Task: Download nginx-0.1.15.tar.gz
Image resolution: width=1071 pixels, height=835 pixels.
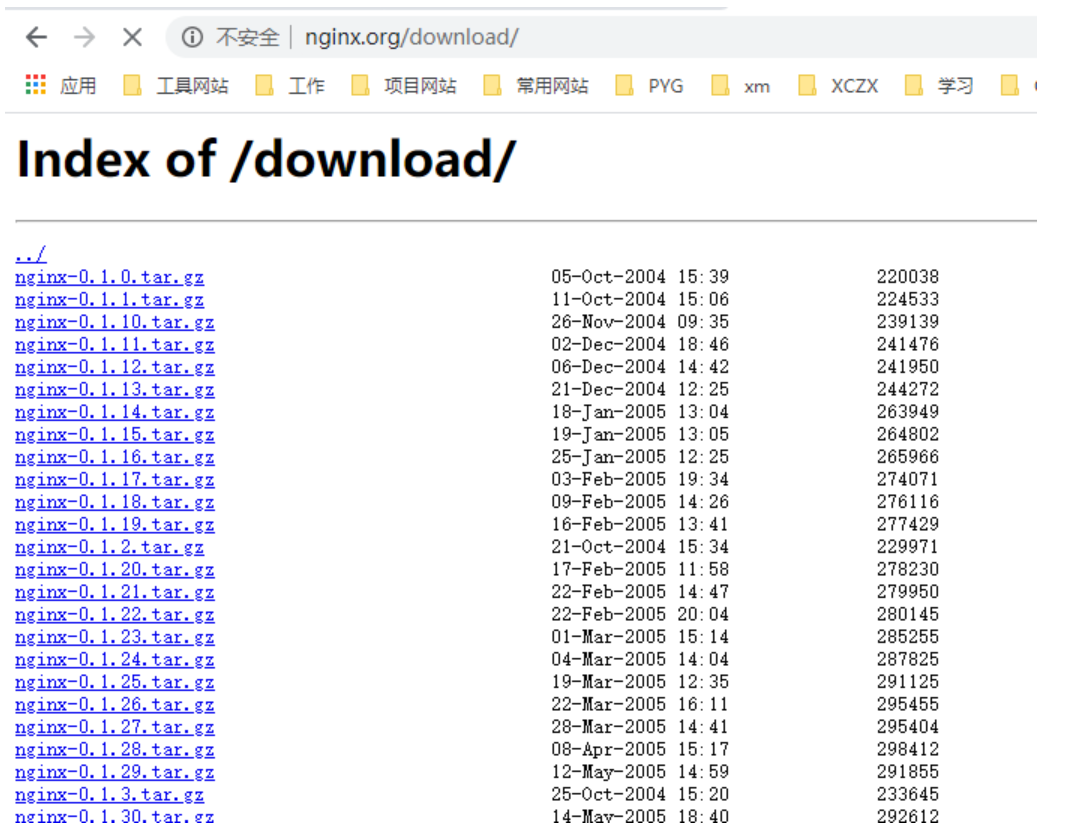Action: click(114, 434)
